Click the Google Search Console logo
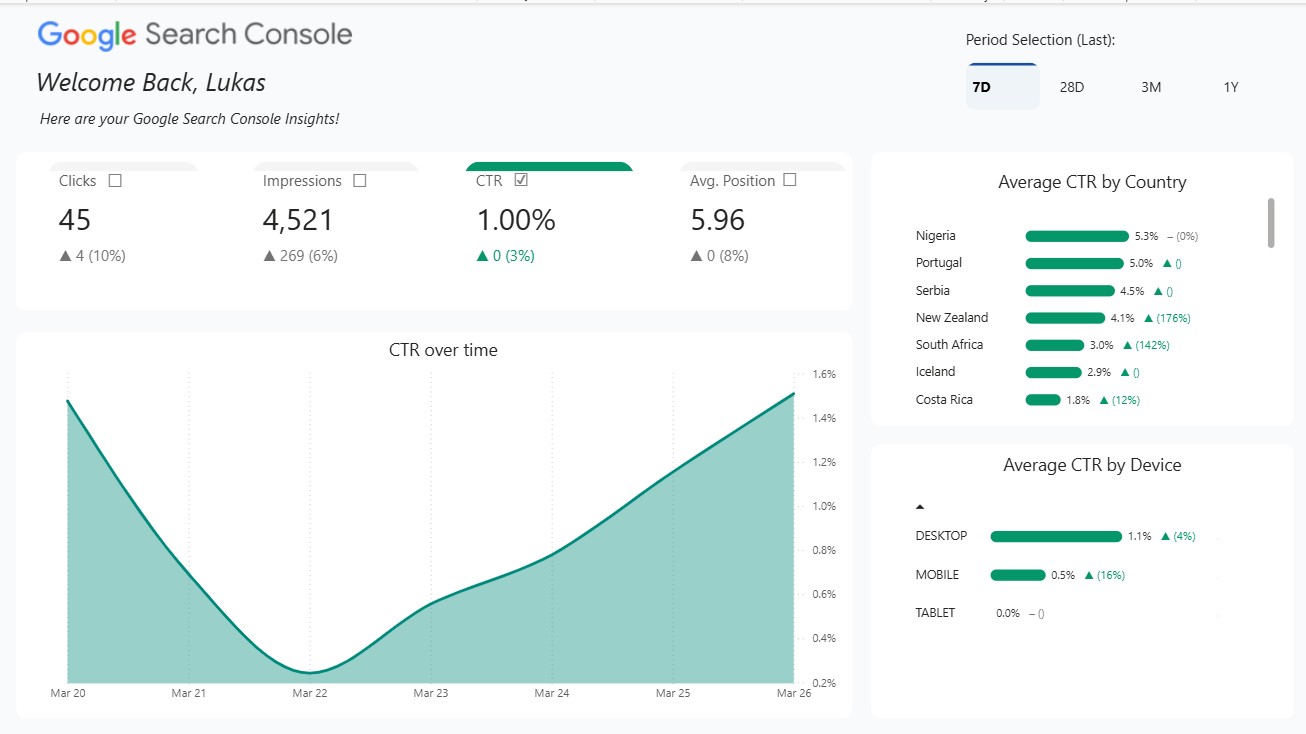The image size is (1306, 734). [194, 36]
